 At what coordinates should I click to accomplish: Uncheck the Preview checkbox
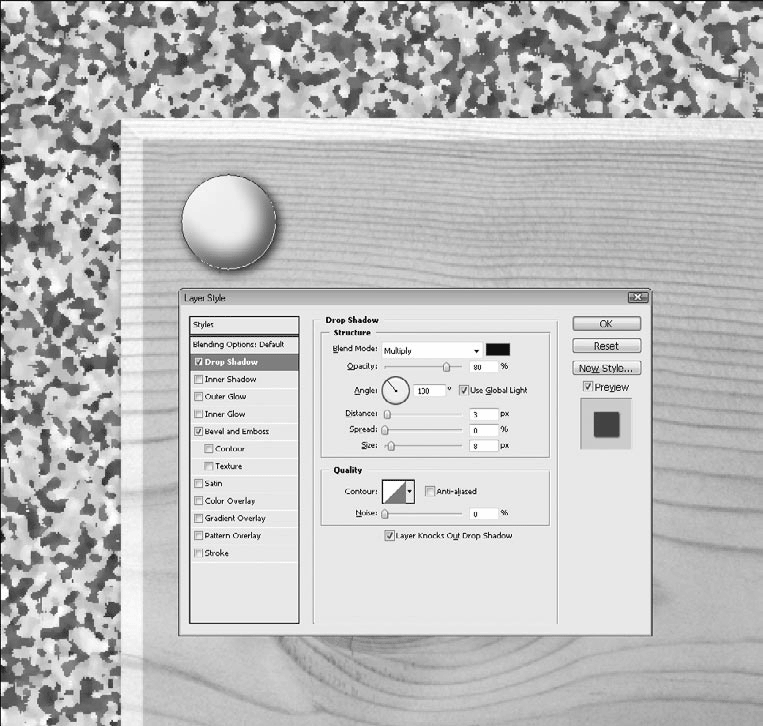[587, 386]
